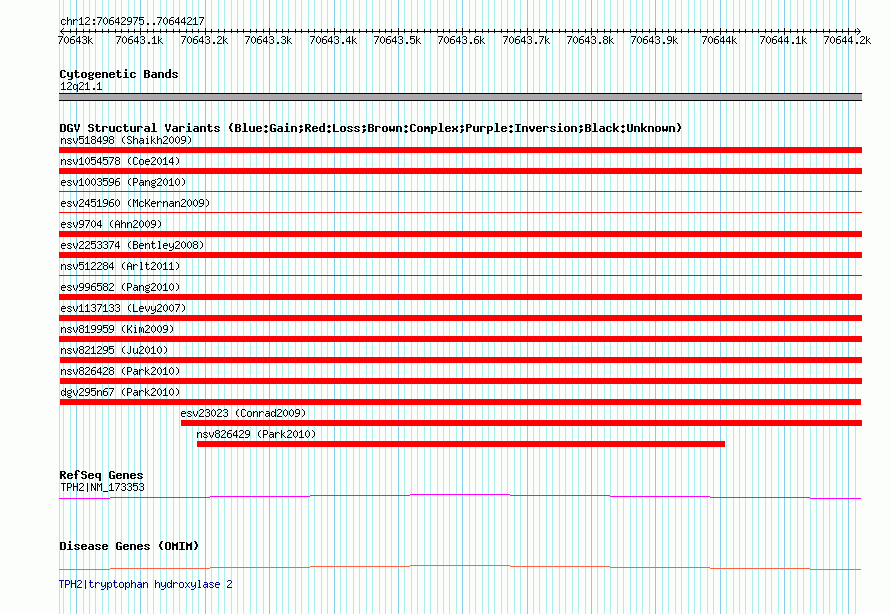This screenshot has width=890, height=614.
Task: Click the red bar under nsv518498
Action: 460,150
